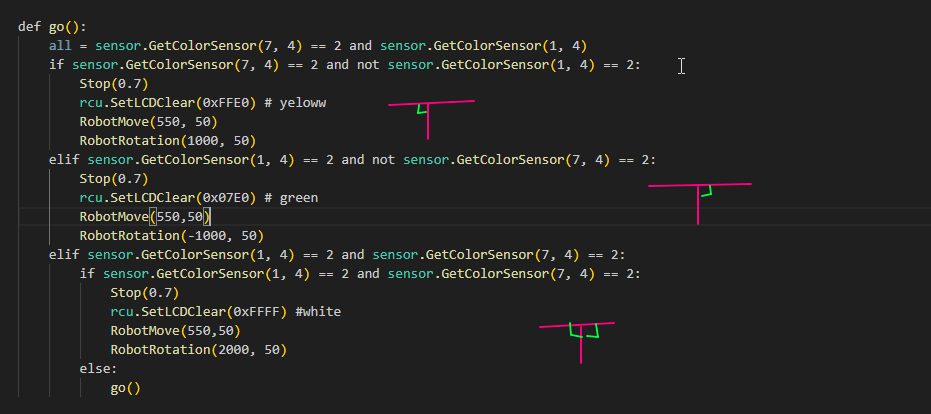This screenshot has width=931, height=414.
Task: Click the second "elif" keyword
Action: (x=64, y=255)
